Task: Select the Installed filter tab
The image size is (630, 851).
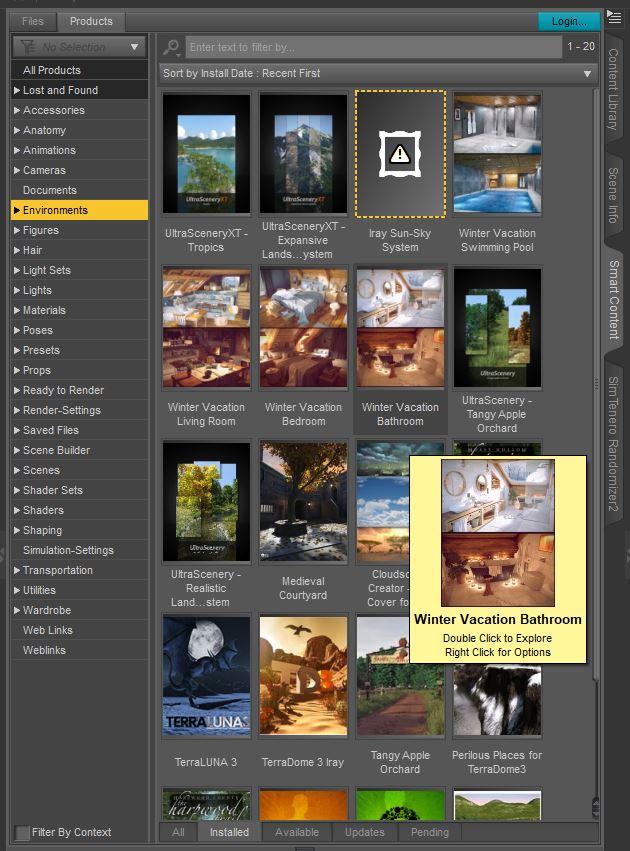Action: [x=229, y=832]
